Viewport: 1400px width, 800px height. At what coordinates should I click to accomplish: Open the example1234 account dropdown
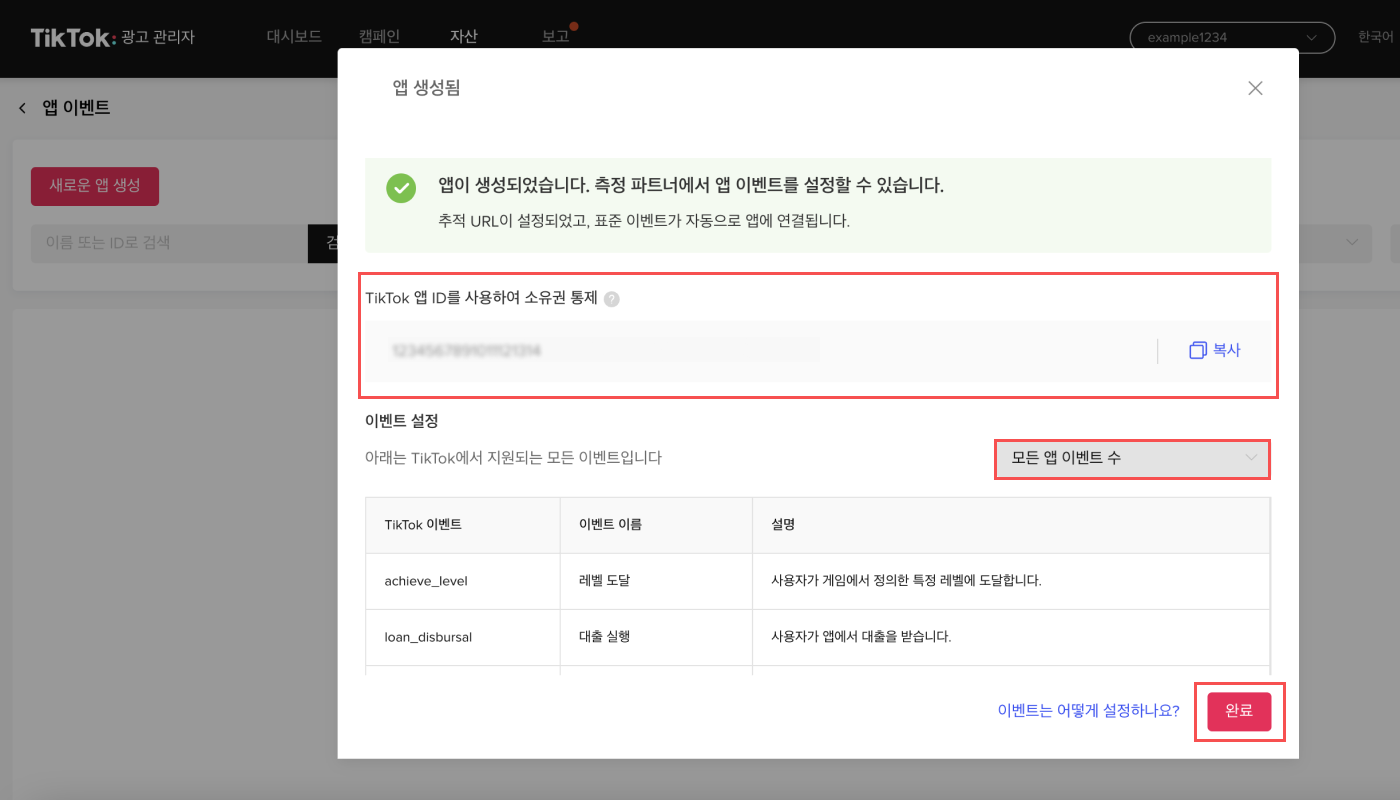(1232, 38)
